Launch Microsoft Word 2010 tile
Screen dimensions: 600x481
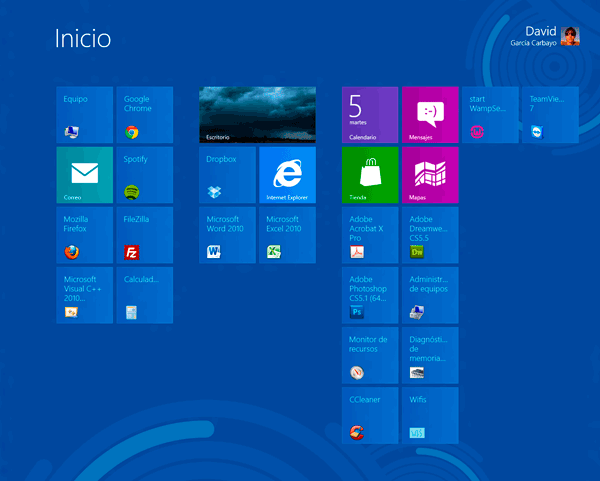(x=227, y=235)
